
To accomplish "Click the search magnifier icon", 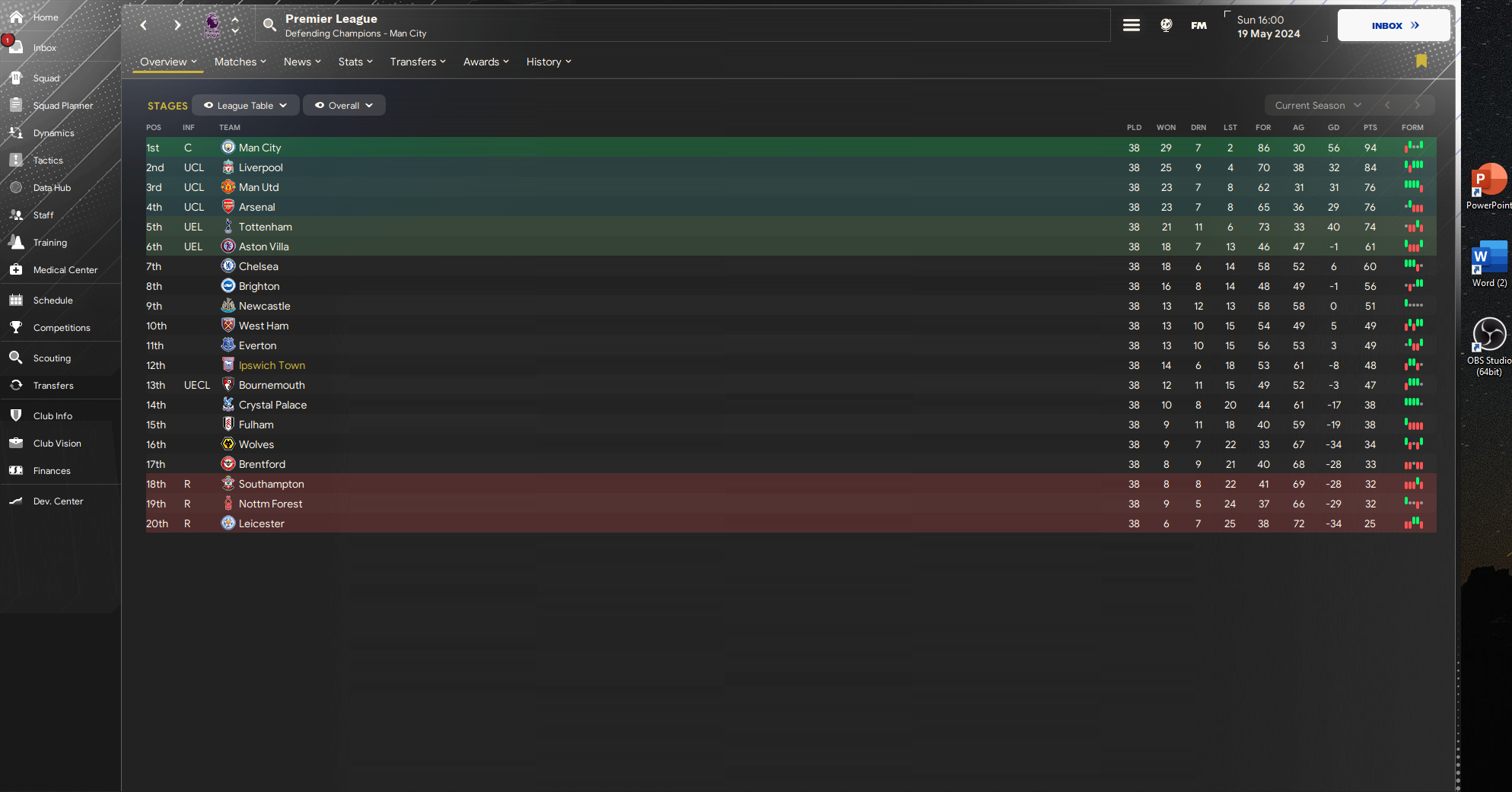I will [x=269, y=25].
